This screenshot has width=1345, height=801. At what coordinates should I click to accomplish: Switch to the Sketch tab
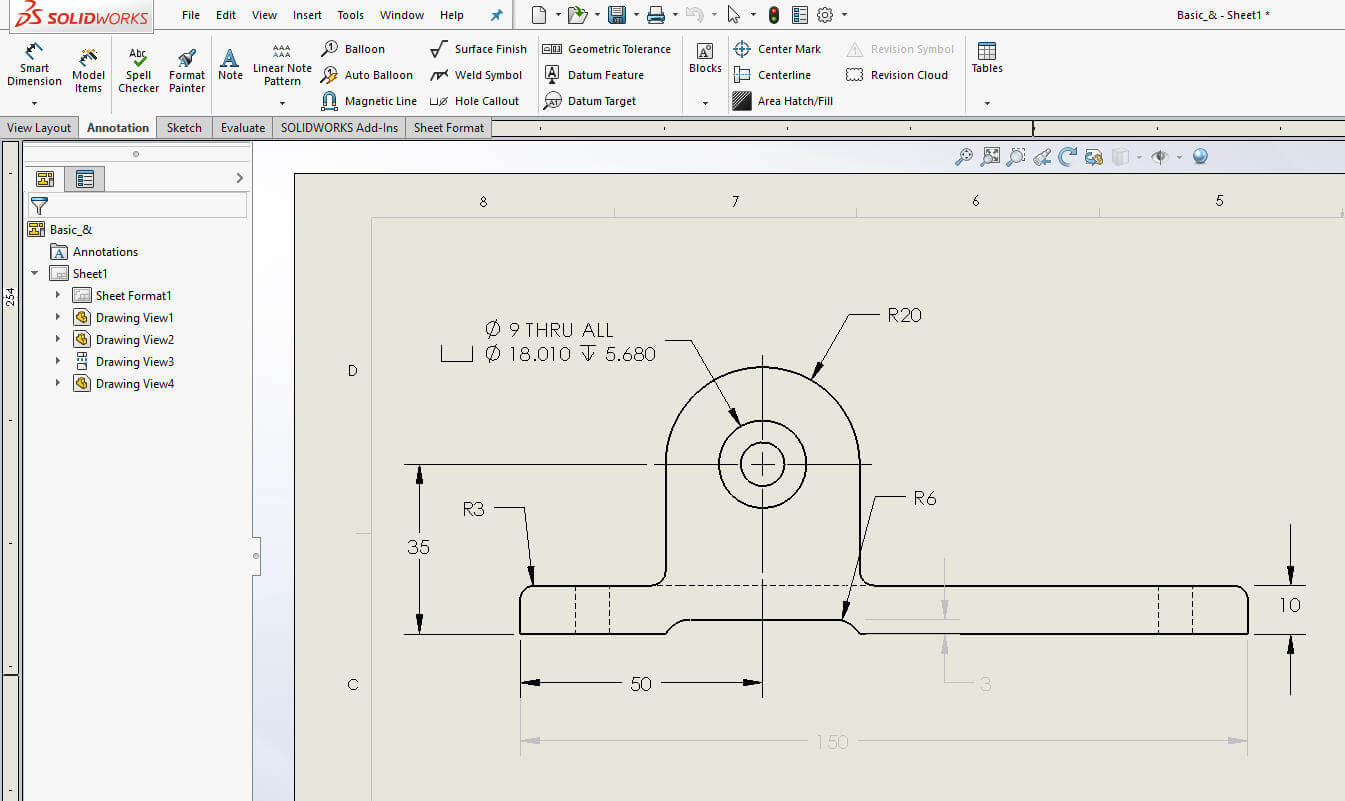[183, 127]
